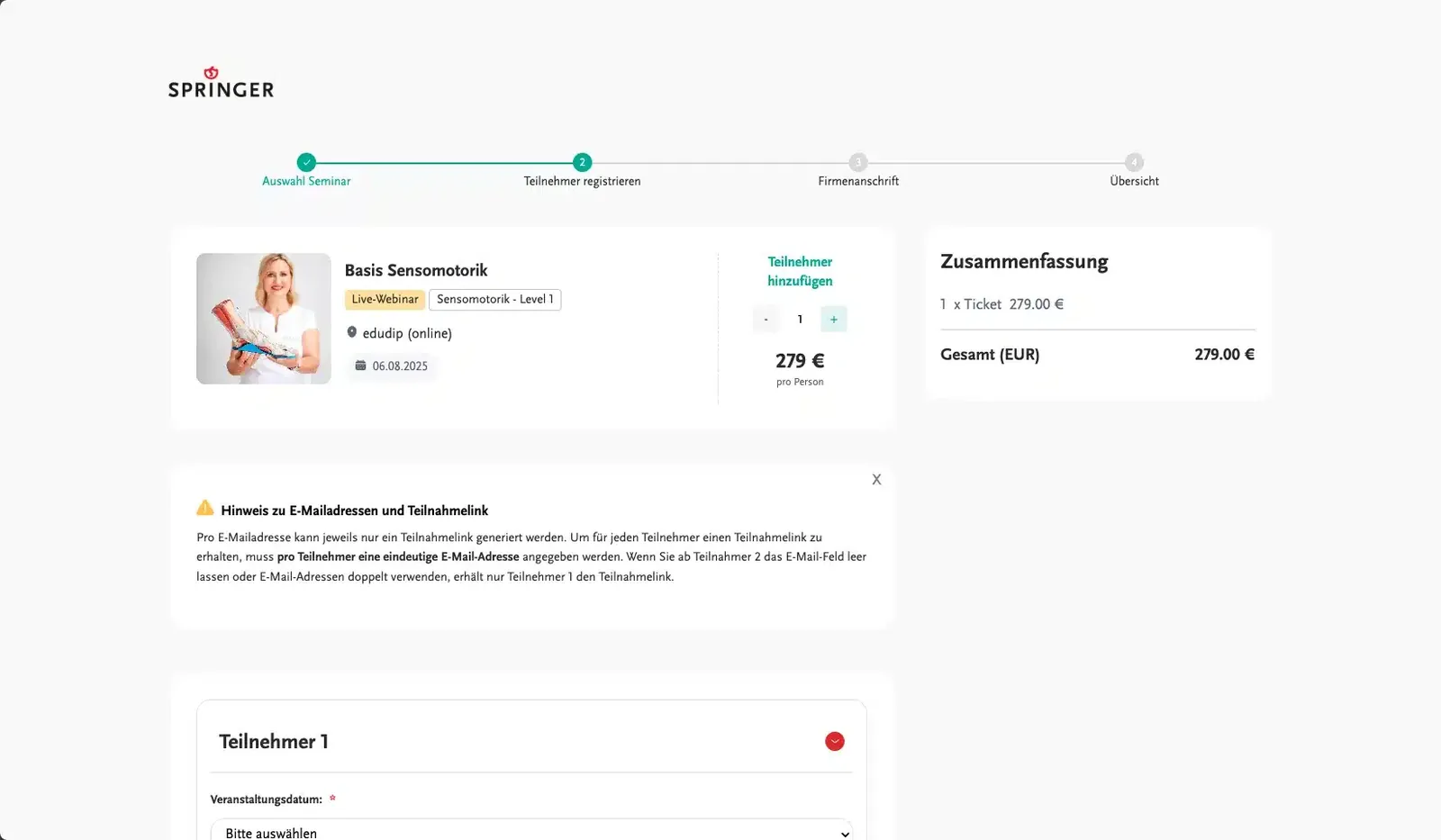Screen dimensions: 1441x840
Task: Click the Live-Webinar tag
Action: 385,299
